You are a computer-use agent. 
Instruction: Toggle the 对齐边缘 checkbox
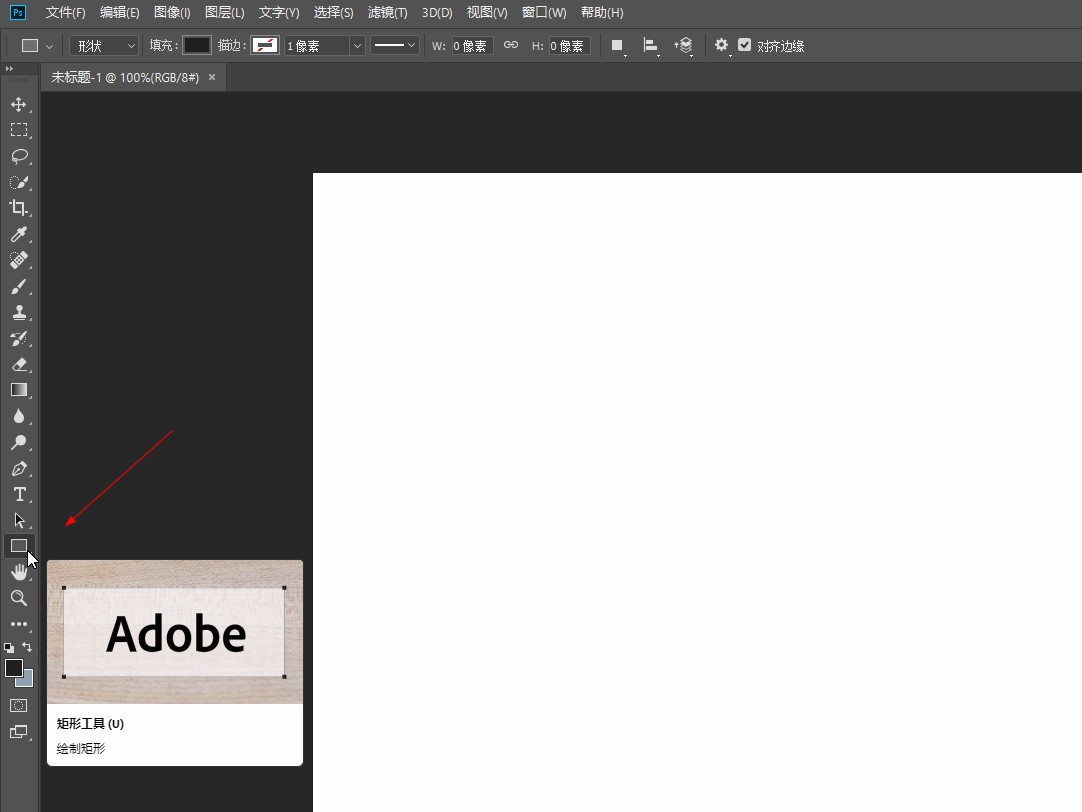[745, 45]
